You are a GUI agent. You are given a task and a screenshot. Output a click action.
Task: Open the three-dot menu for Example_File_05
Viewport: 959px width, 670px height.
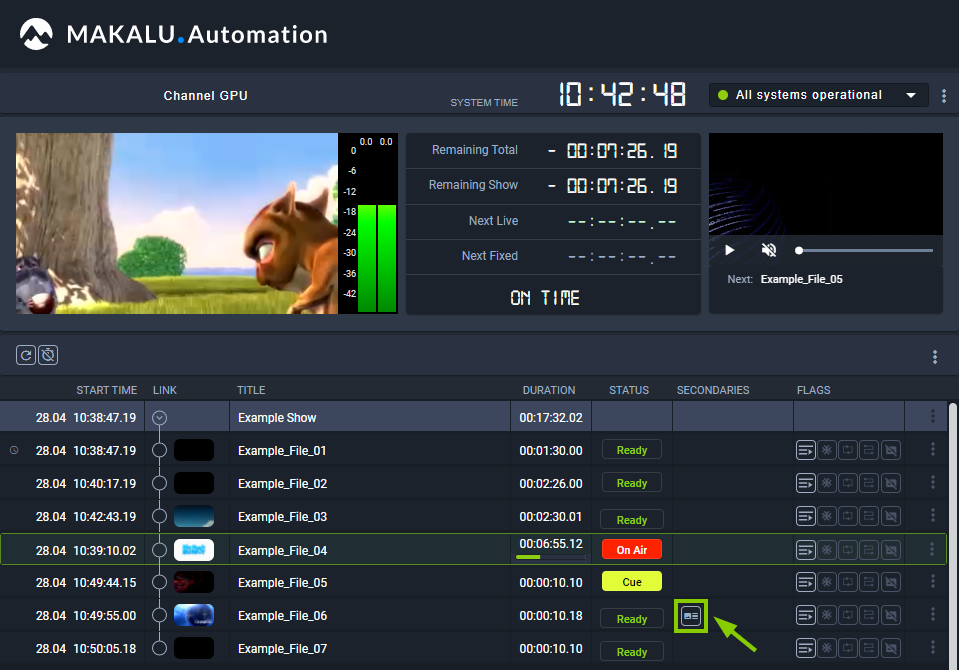pos(933,581)
